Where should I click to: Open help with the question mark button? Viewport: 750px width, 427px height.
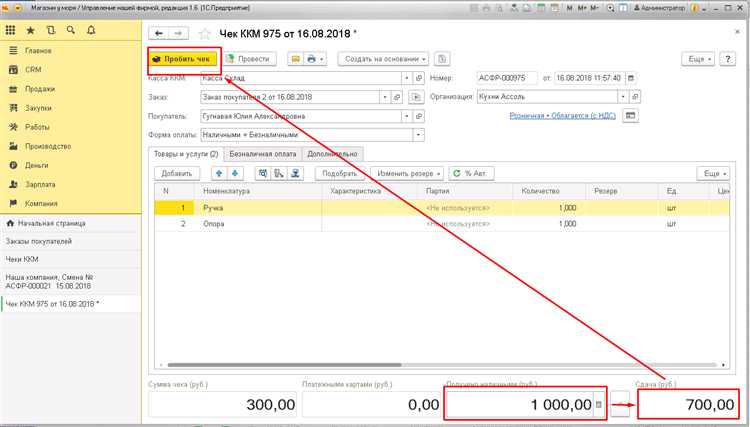(x=728, y=59)
